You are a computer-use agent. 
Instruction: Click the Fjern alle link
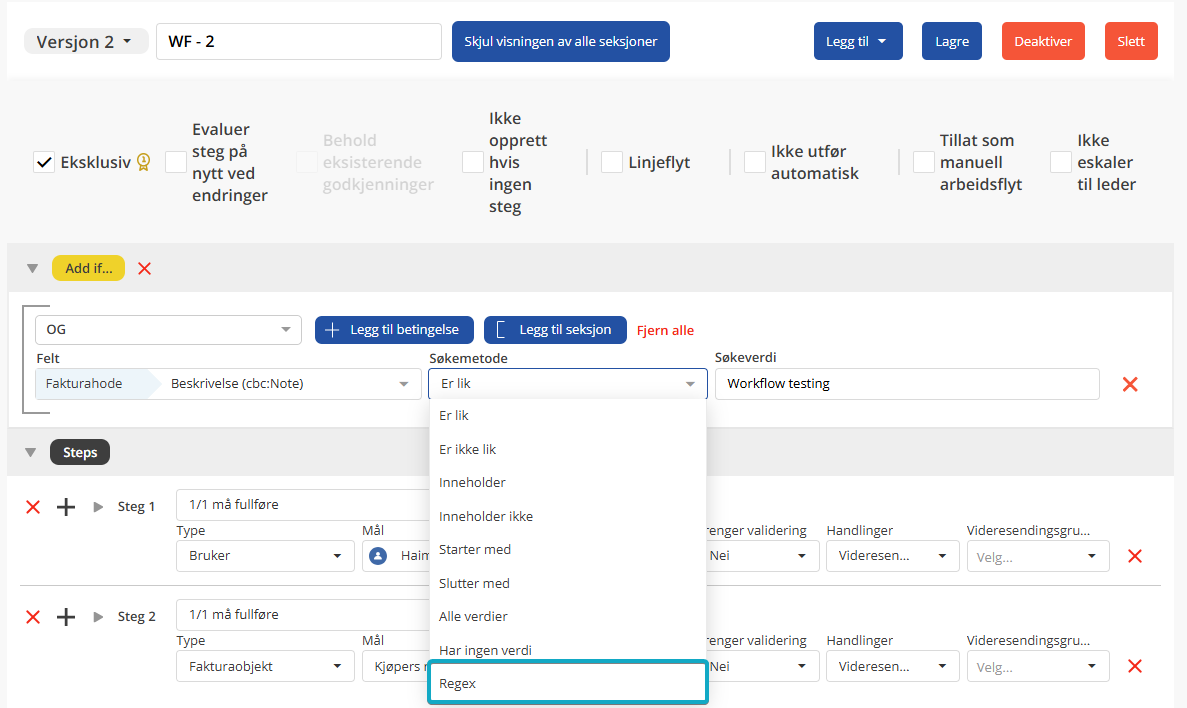pos(665,331)
